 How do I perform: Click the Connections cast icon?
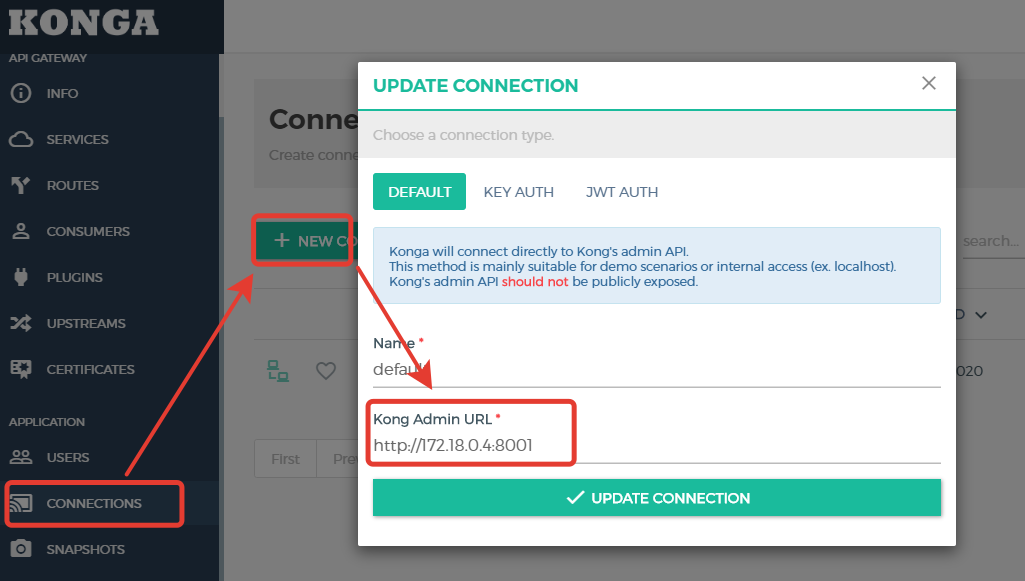(x=21, y=503)
